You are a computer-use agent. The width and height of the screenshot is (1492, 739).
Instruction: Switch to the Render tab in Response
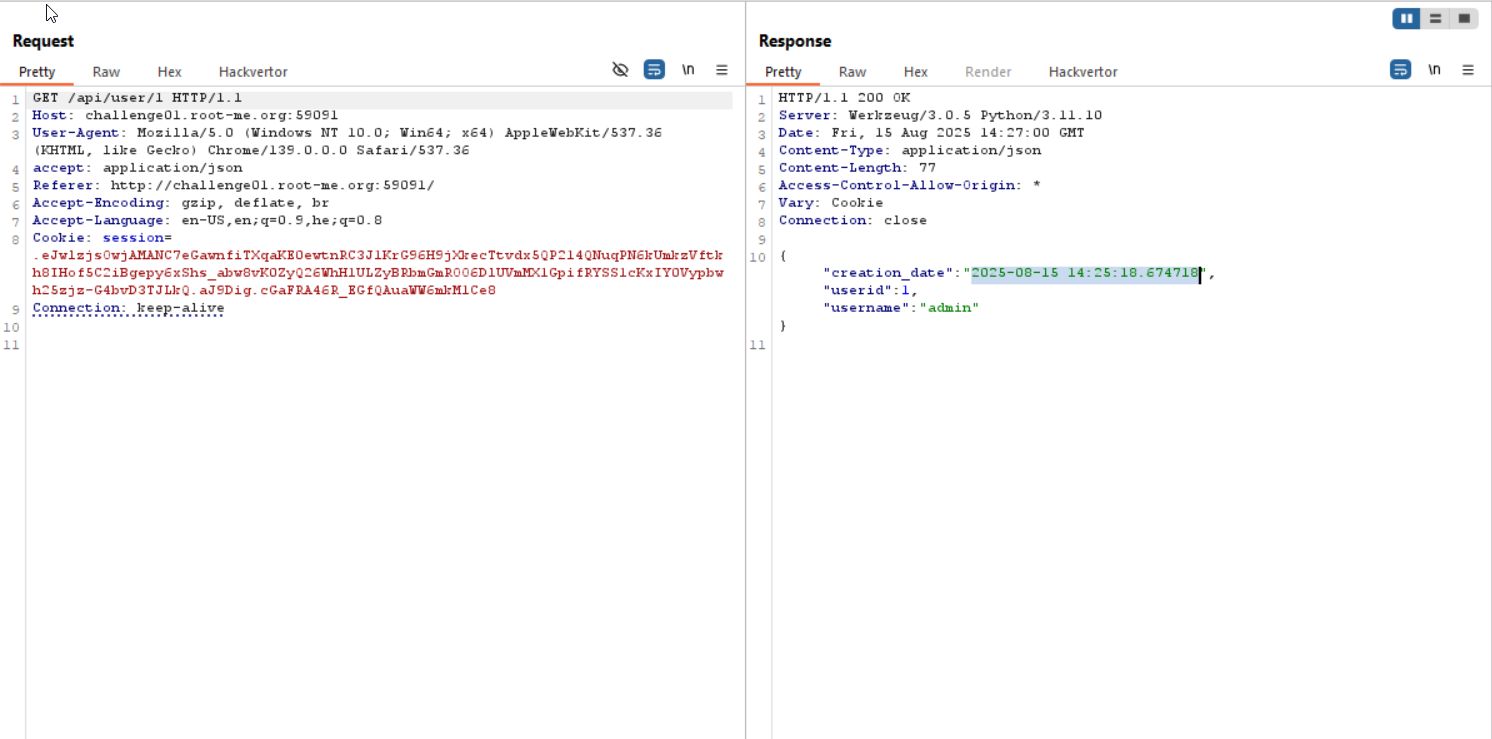[988, 72]
